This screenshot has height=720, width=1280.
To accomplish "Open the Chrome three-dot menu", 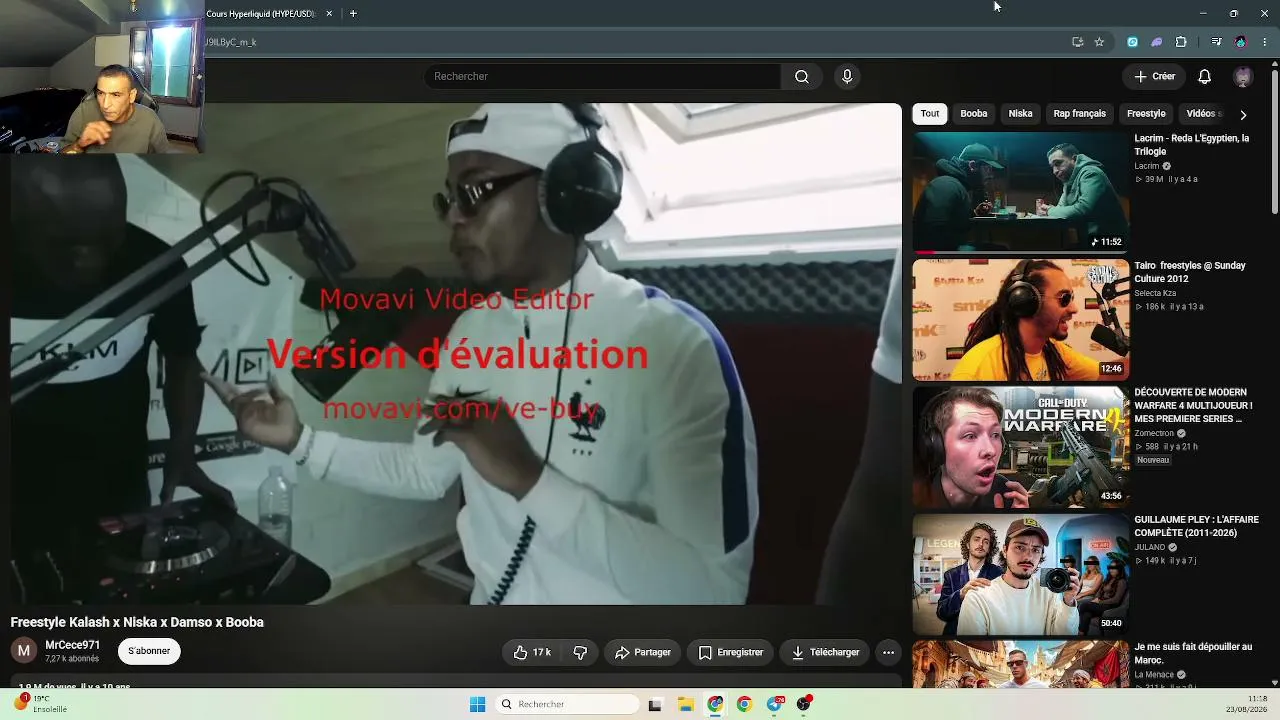I will 1265,42.
